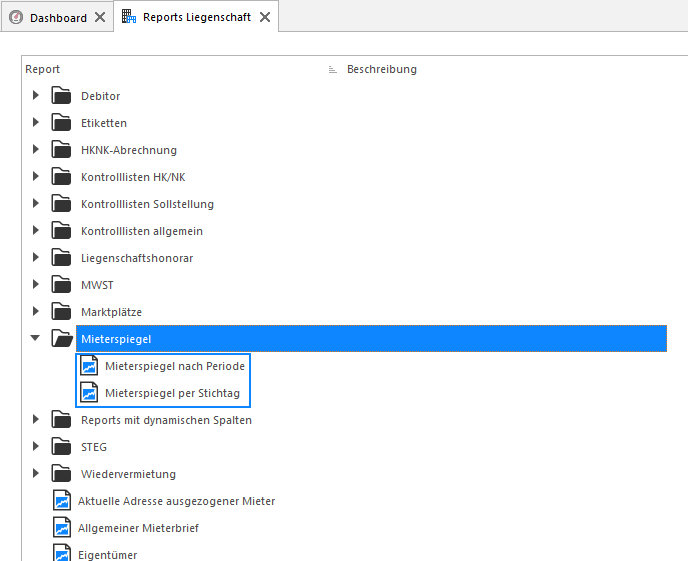The image size is (688, 561).
Task: Expand the Debitor folder
Action: tap(36, 95)
